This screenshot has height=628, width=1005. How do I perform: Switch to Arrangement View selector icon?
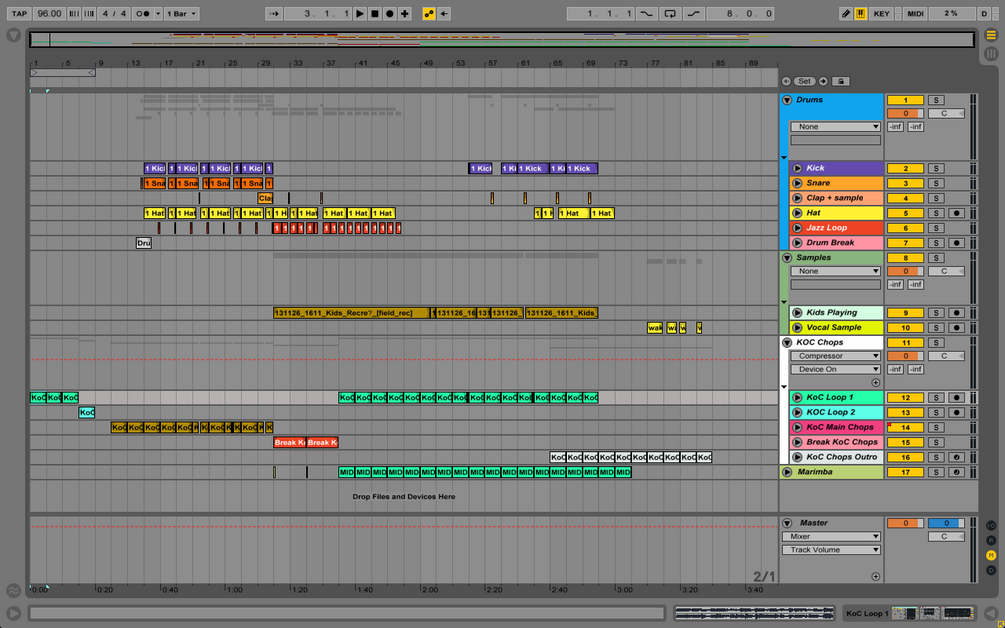click(x=991, y=35)
